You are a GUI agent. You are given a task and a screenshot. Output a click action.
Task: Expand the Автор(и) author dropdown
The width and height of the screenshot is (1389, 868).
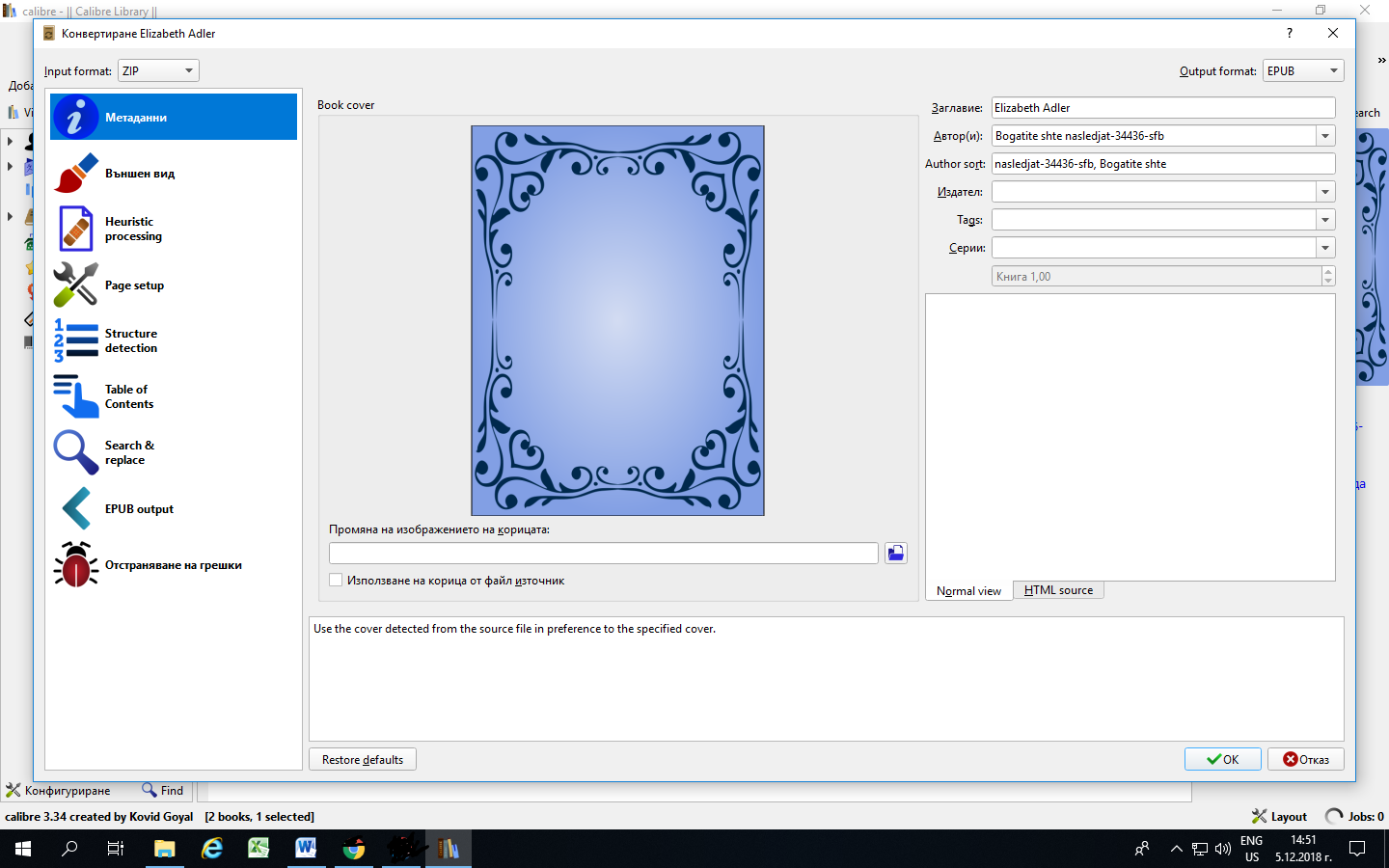point(1325,136)
